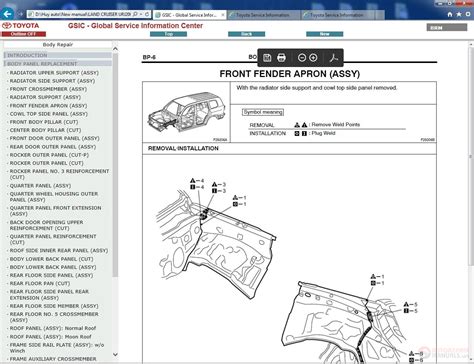Open the browser home icon

[x=450, y=14]
